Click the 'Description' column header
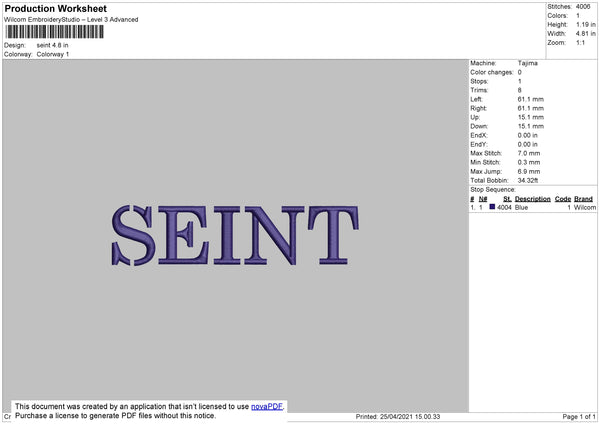600x424 pixels. (533, 199)
